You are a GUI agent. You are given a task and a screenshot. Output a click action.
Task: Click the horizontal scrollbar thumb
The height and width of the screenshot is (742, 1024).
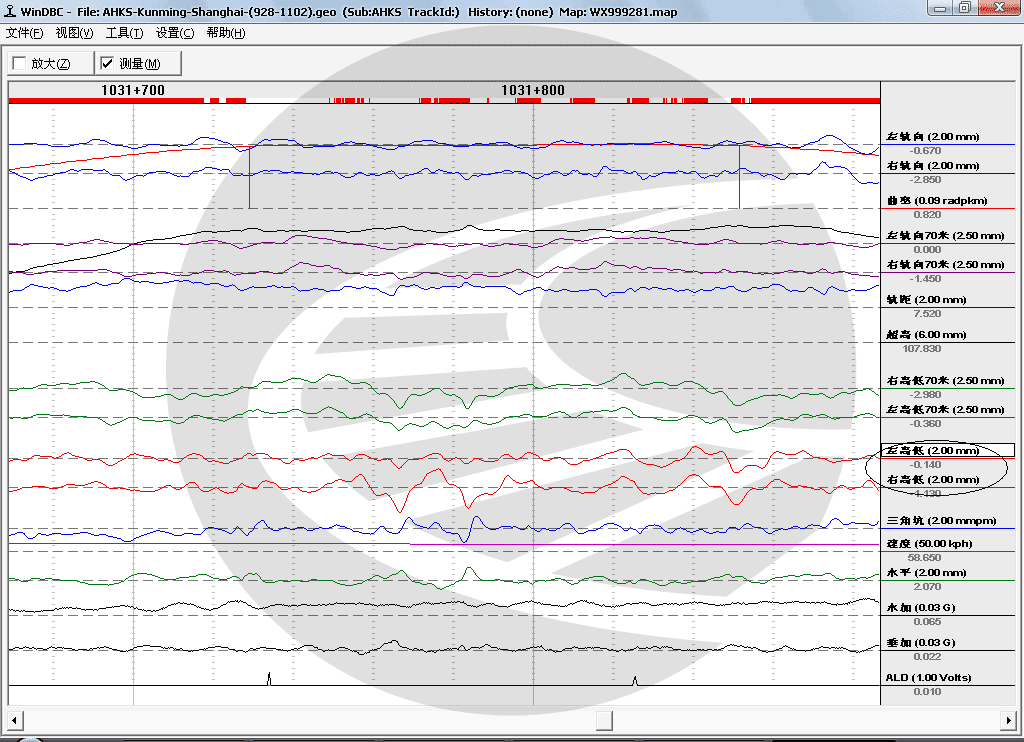(604, 720)
